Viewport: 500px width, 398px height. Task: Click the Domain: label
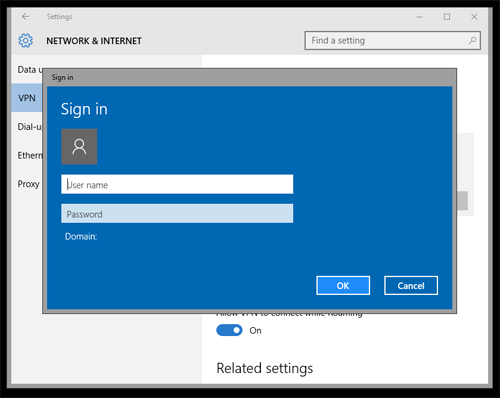click(x=81, y=237)
